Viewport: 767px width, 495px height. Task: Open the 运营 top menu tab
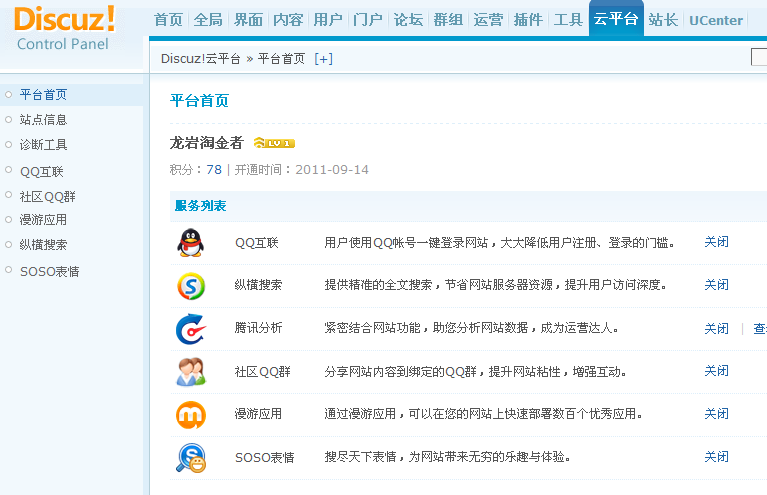point(488,20)
